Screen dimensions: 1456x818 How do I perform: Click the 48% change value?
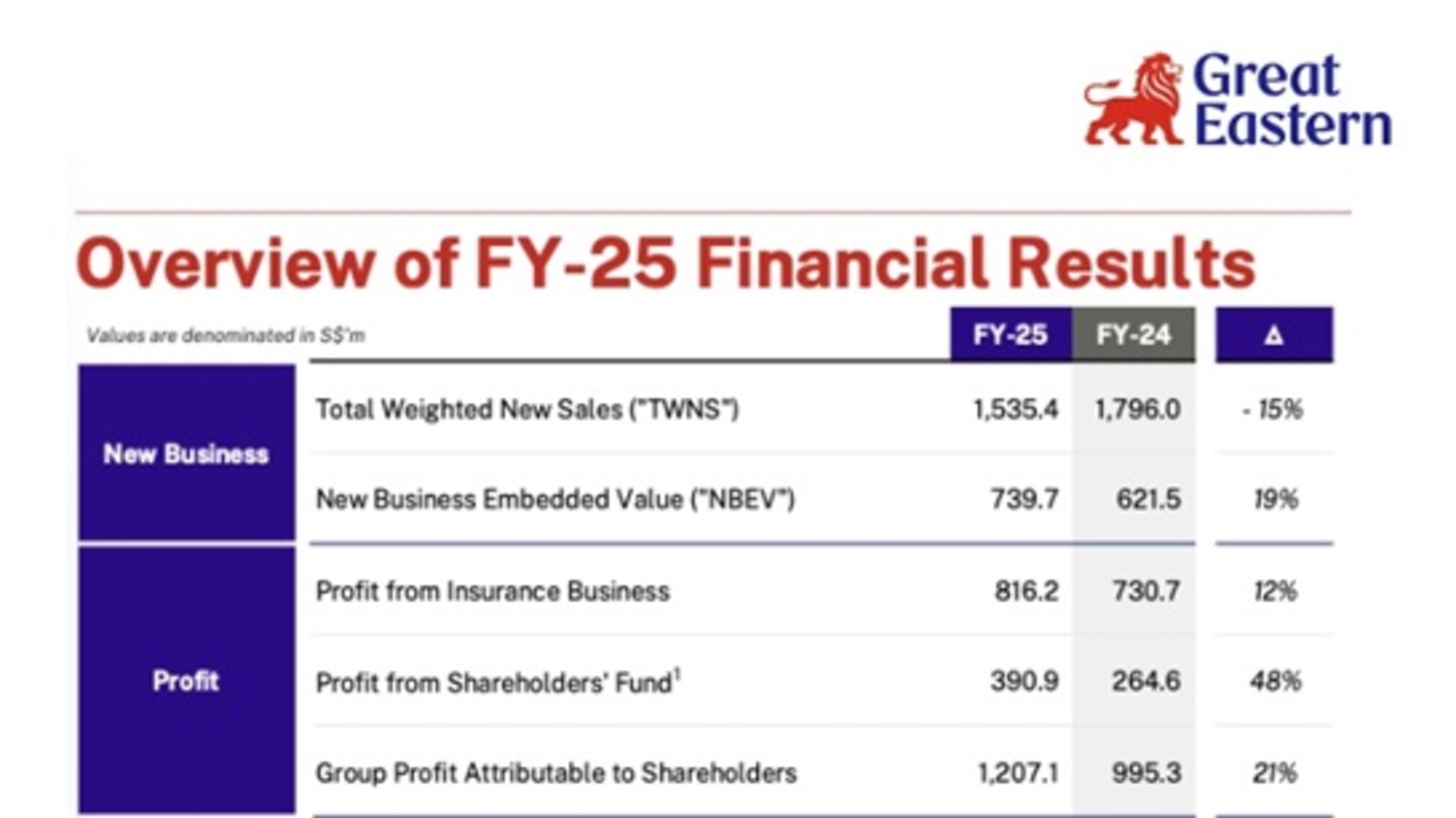coord(1275,681)
